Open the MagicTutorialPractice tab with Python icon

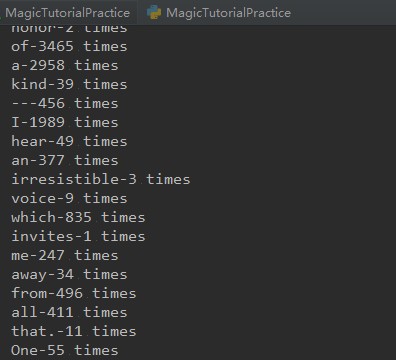tap(219, 13)
